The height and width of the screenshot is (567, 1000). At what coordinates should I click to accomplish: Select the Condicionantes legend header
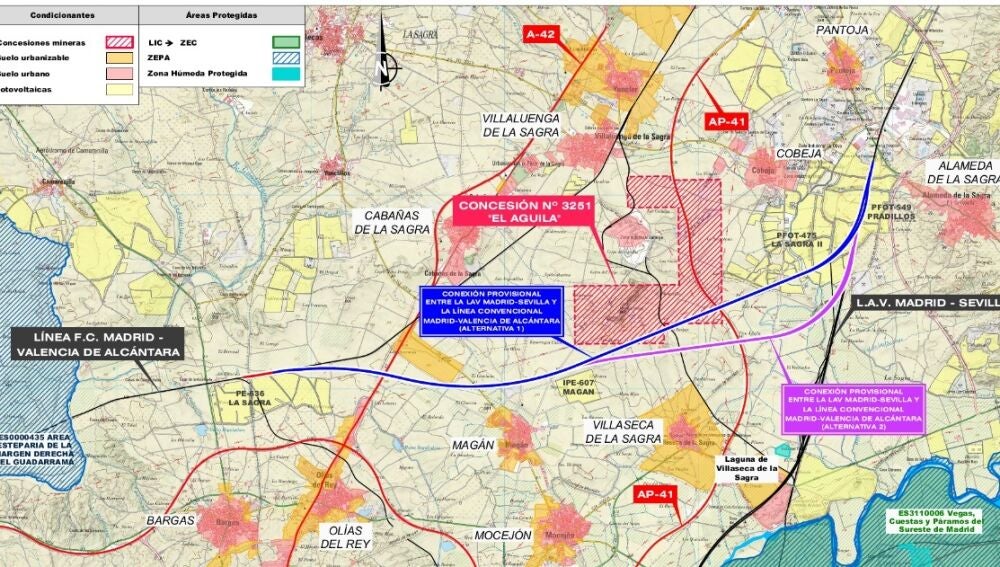62,15
